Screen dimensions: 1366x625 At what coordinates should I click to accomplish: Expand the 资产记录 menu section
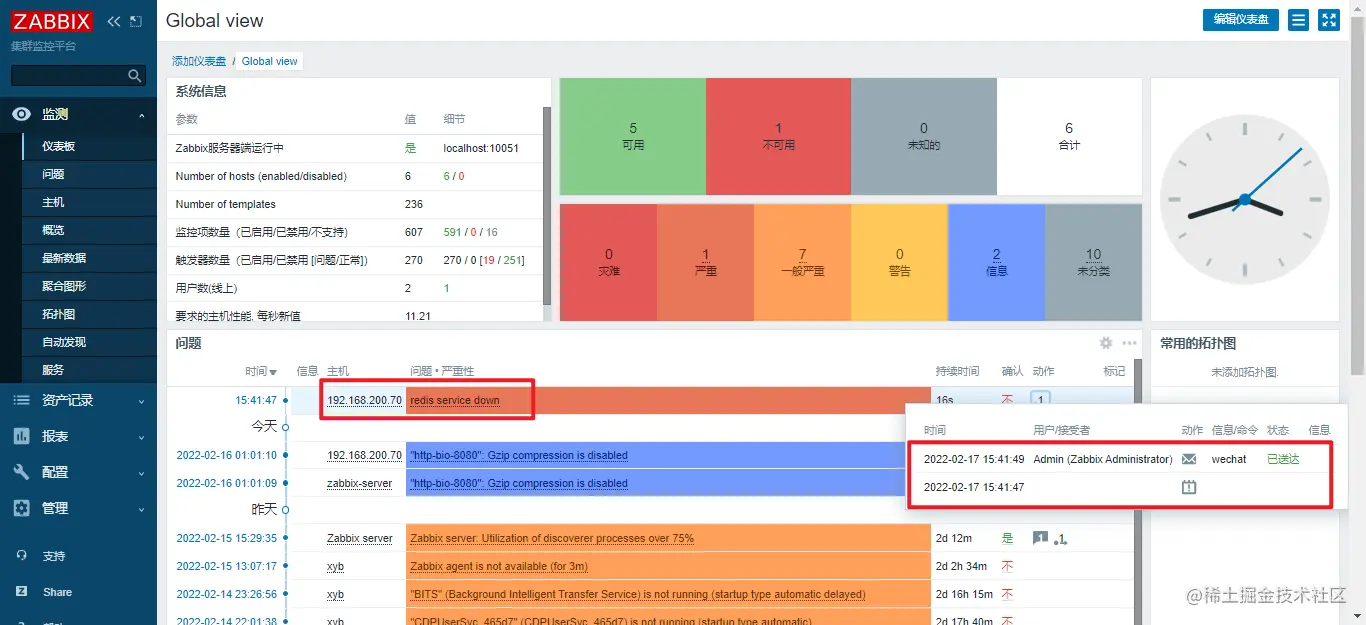point(78,400)
